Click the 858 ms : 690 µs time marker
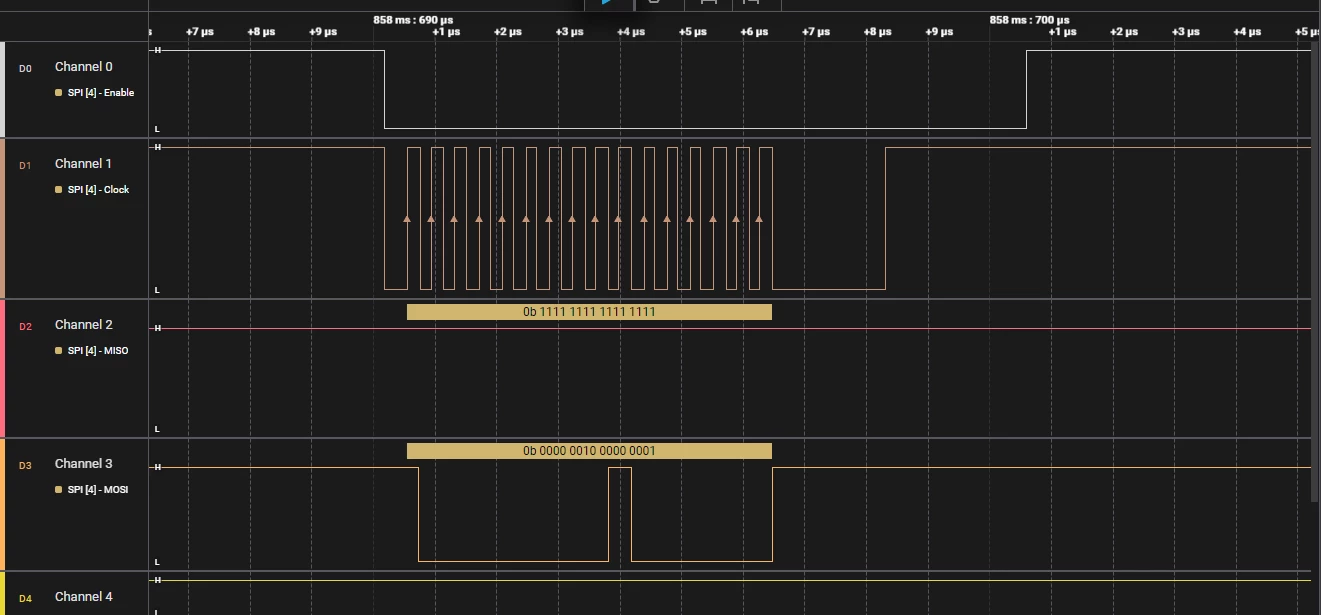Screen dimensions: 1321x615 413,20
